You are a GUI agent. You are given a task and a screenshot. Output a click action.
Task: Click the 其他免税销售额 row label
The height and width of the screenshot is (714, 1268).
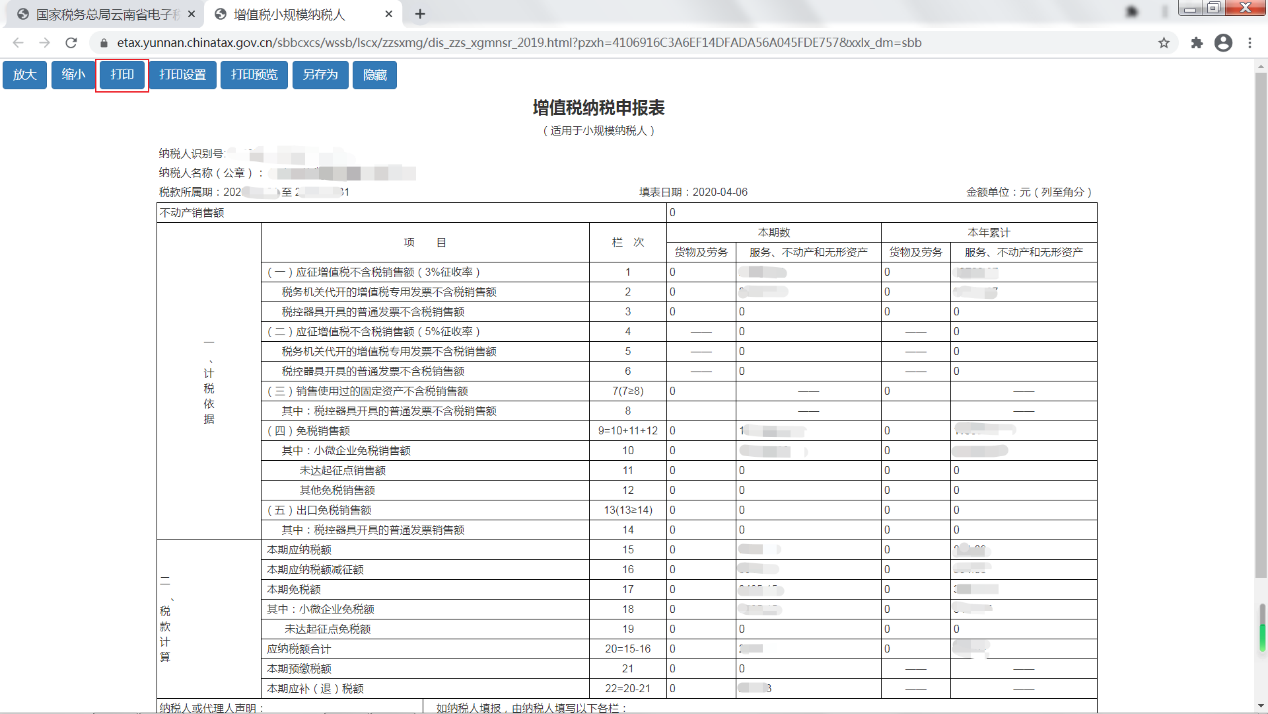[x=337, y=490]
